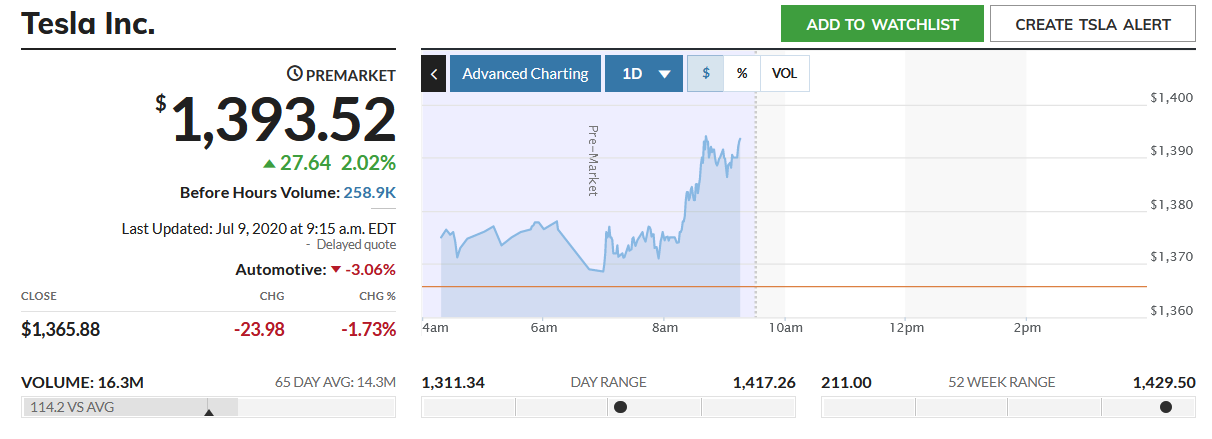
Task: Click the 8am label on time axis
Action: click(664, 327)
